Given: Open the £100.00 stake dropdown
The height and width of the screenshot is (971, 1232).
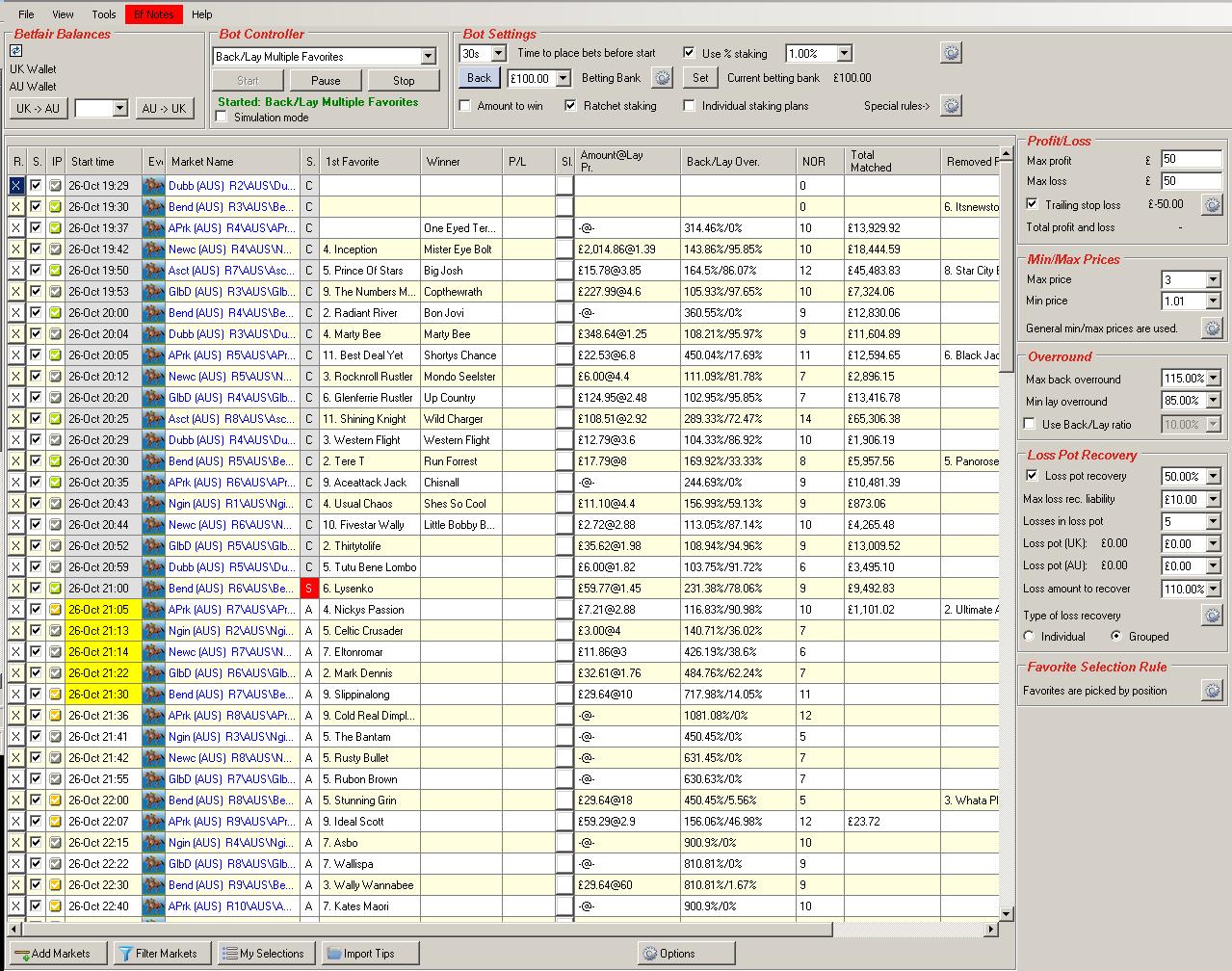Looking at the screenshot, I should [564, 78].
